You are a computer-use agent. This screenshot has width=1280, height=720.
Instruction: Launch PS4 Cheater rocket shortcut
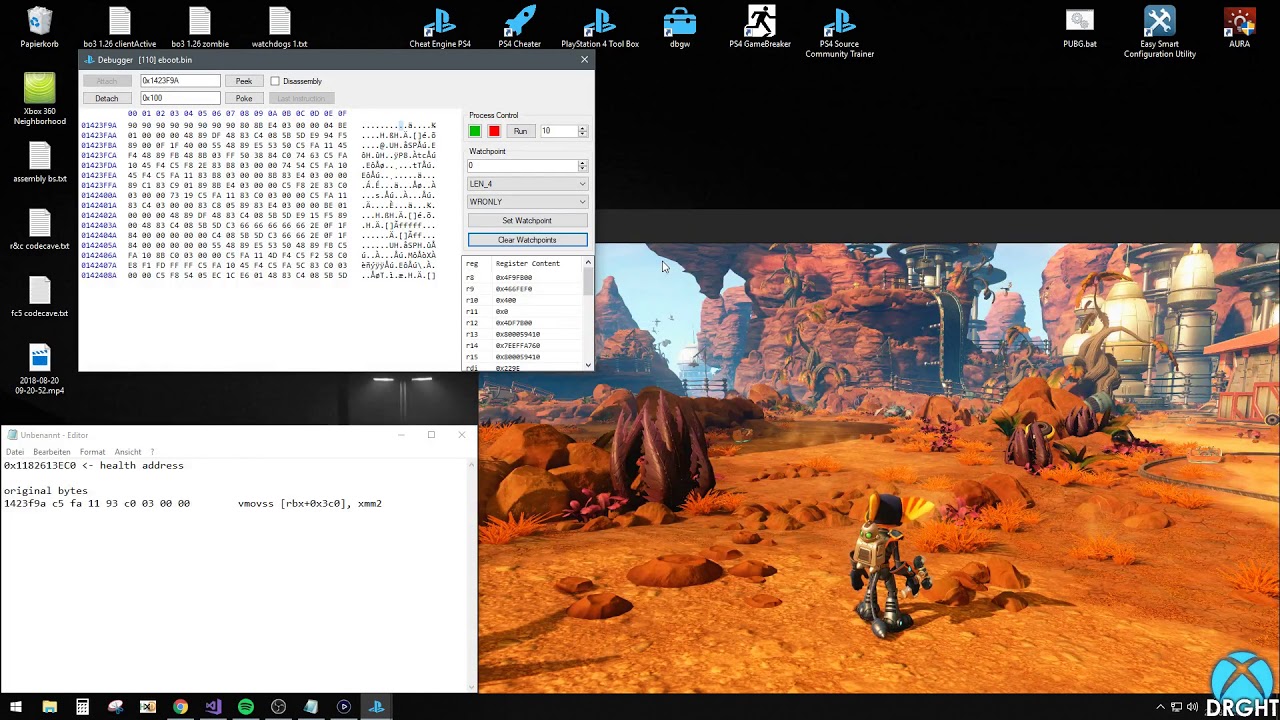tap(520, 28)
